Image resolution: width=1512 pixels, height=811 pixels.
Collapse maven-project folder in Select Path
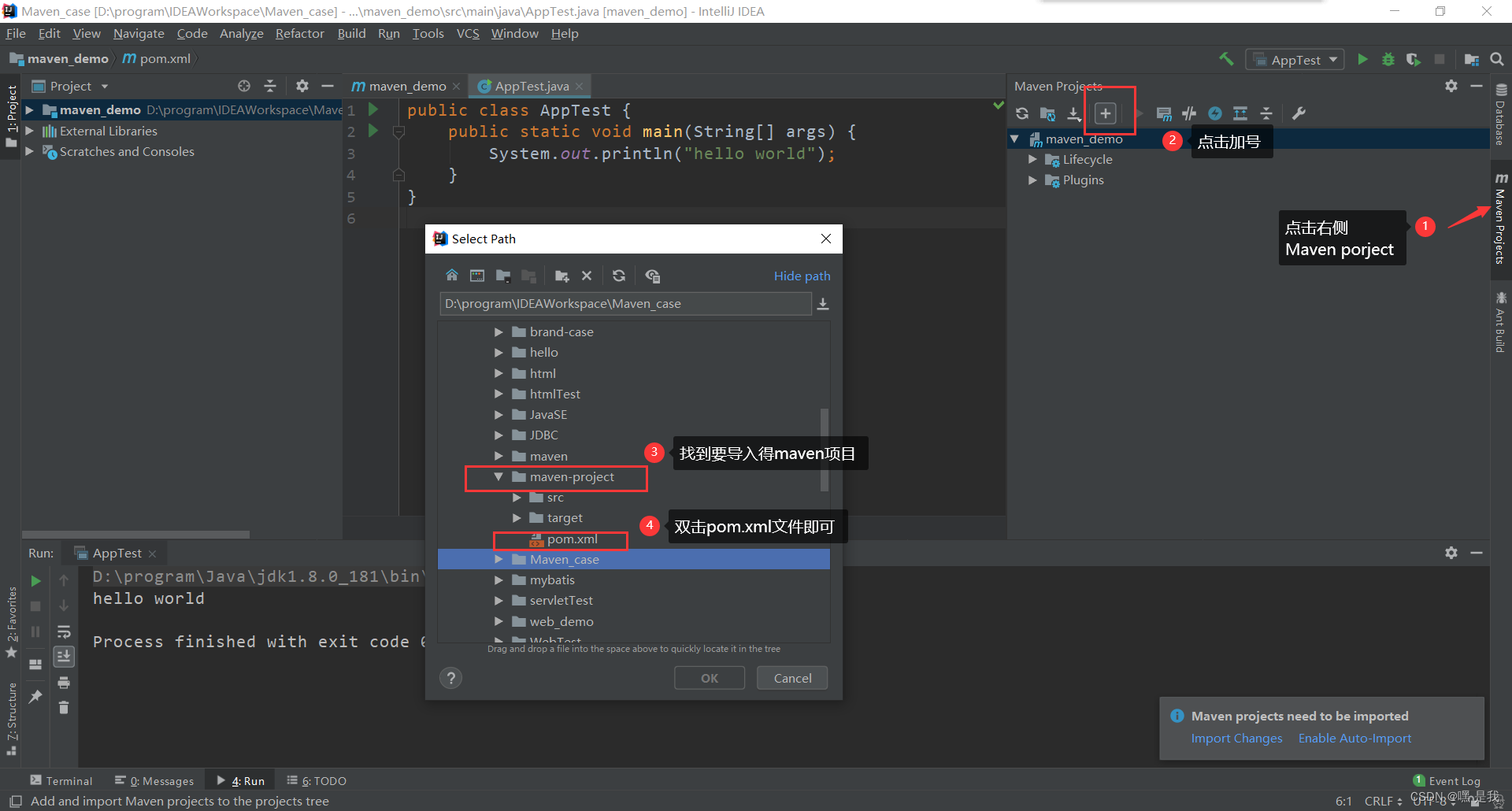tap(498, 476)
